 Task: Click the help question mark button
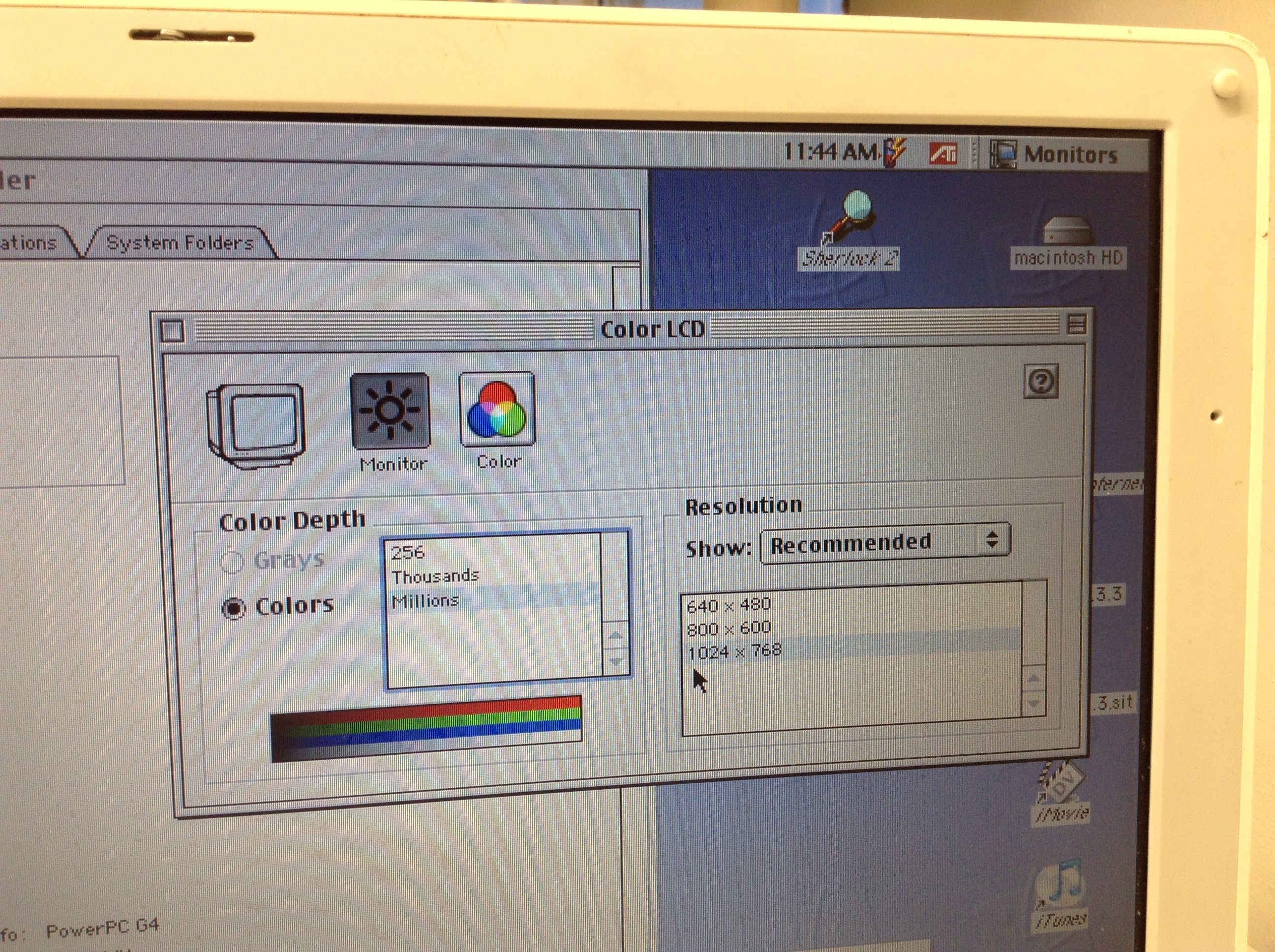coord(1041,381)
